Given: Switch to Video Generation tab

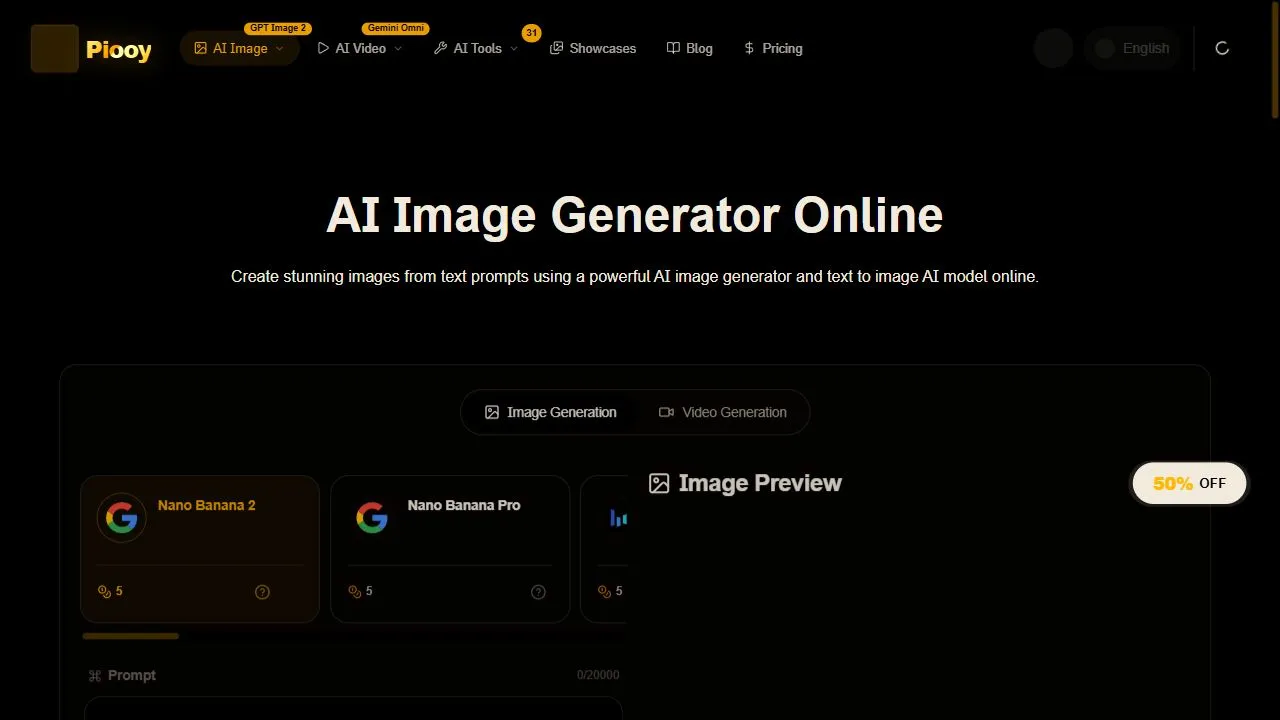Looking at the screenshot, I should pos(722,412).
